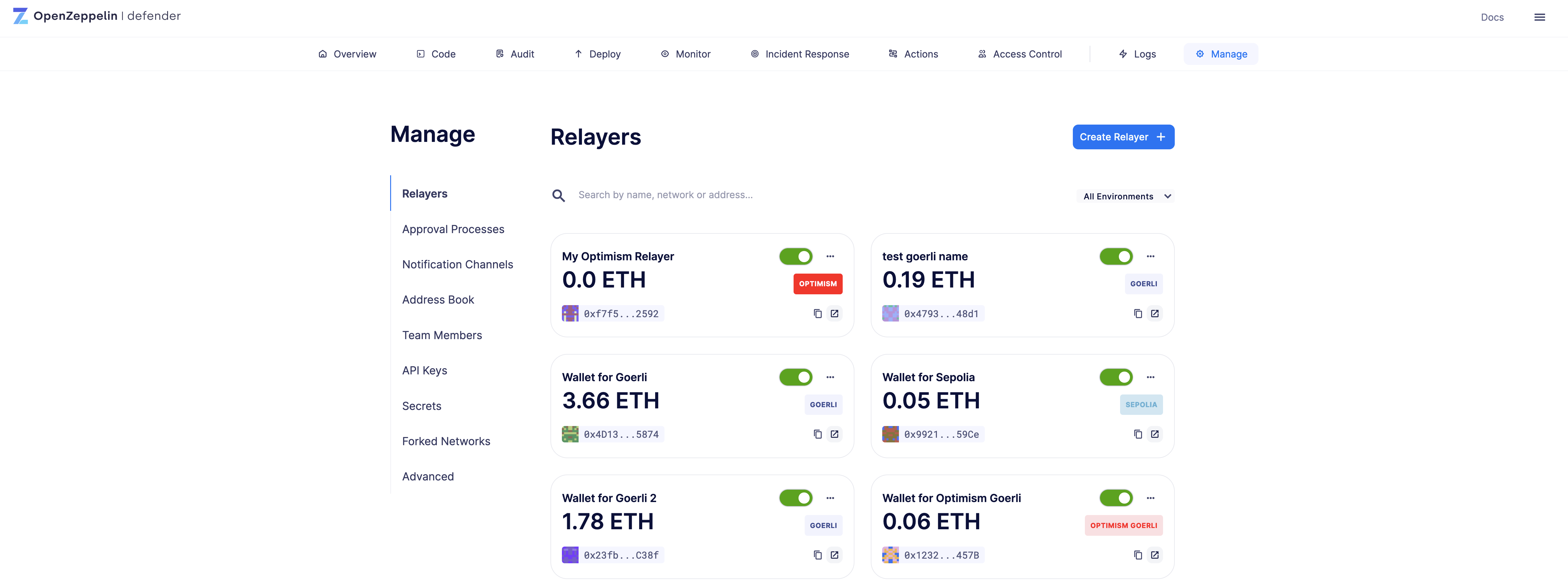Click the 0x23fb...C38f identicon avatar

570,555
